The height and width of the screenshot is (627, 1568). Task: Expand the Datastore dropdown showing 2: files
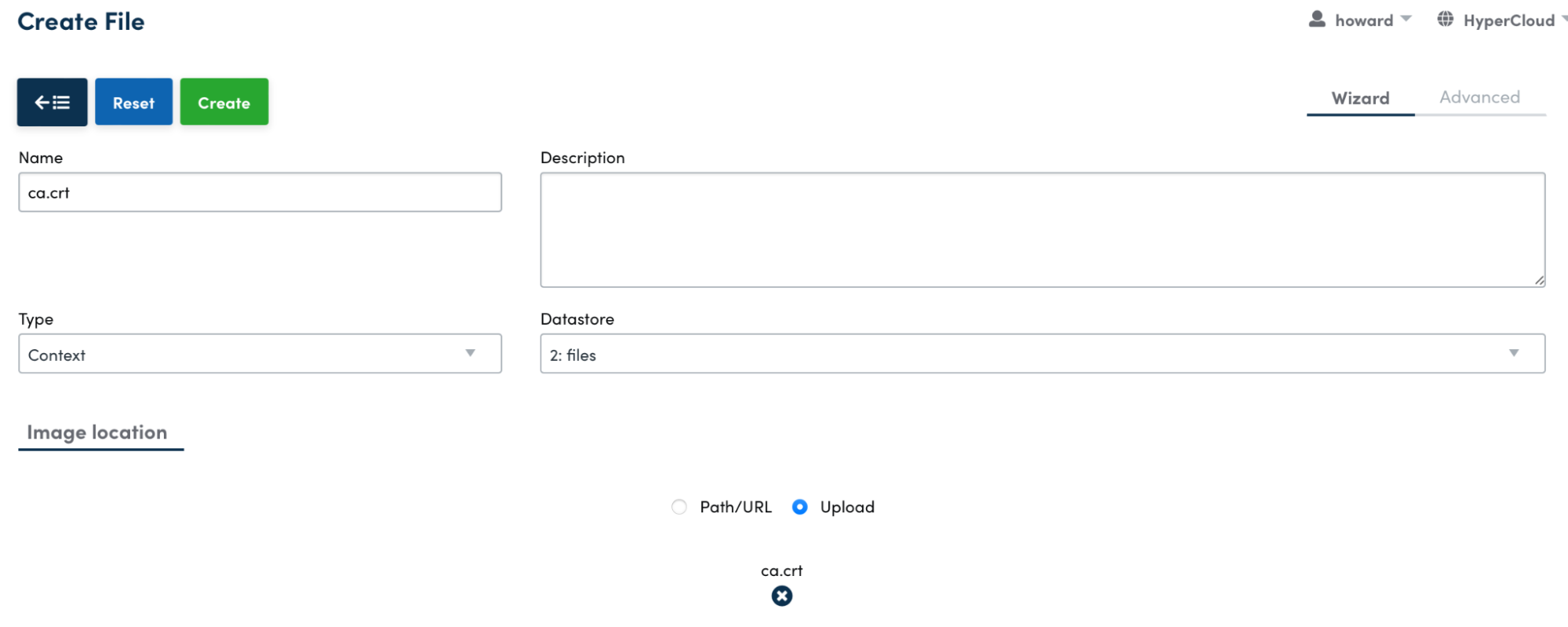point(1042,354)
